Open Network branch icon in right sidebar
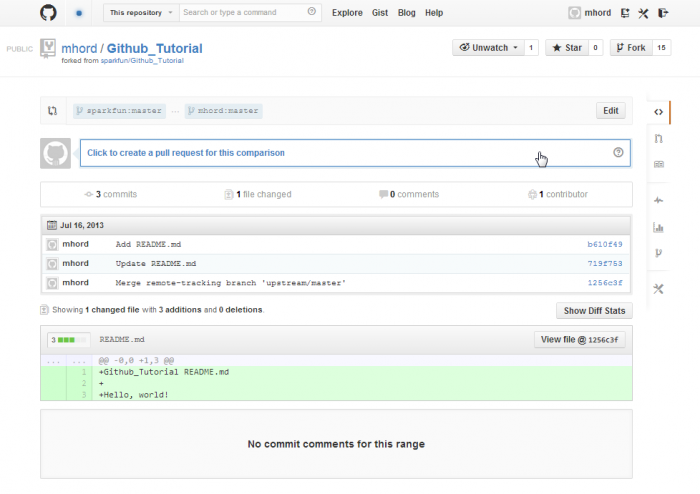The width and height of the screenshot is (700, 494). [x=658, y=253]
